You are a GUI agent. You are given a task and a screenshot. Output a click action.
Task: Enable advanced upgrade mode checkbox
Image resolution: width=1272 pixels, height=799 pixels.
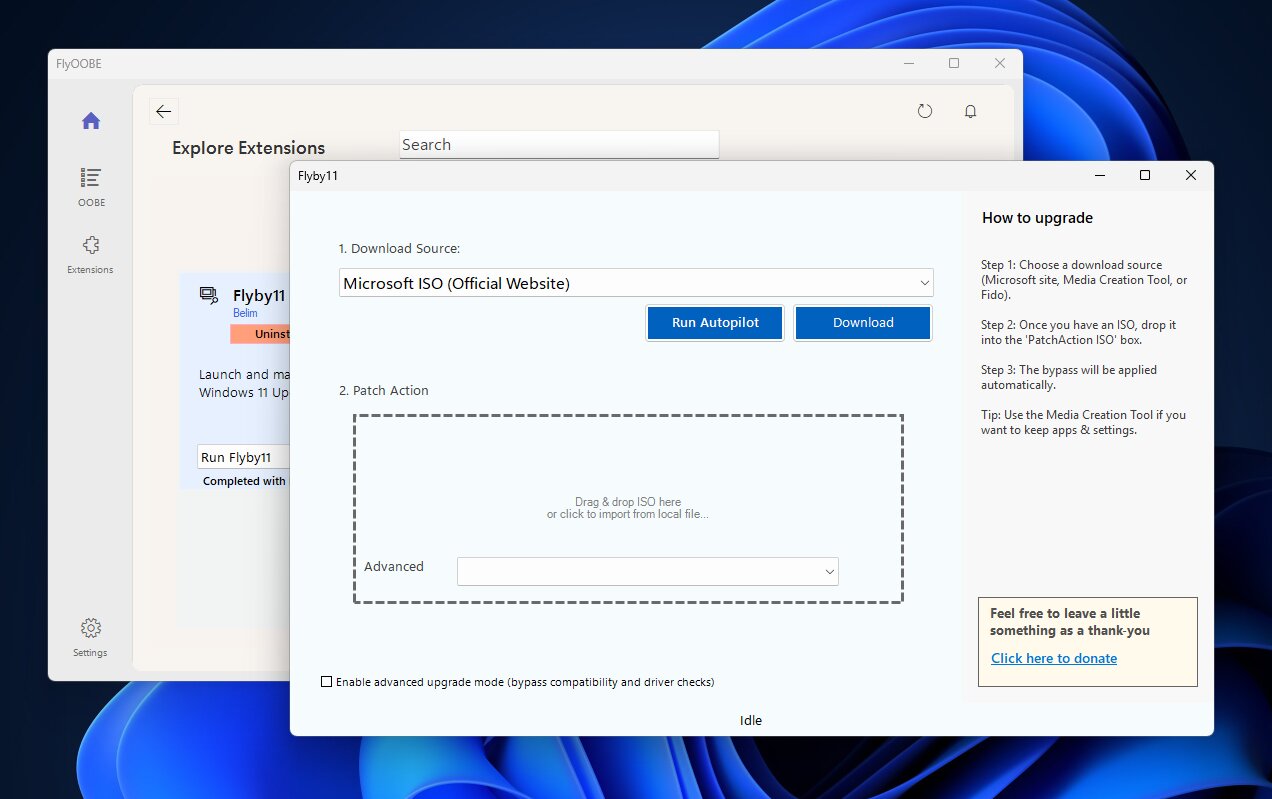pos(326,682)
